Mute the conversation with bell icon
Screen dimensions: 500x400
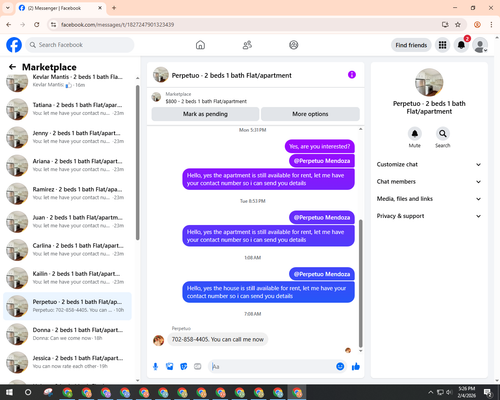coord(415,134)
